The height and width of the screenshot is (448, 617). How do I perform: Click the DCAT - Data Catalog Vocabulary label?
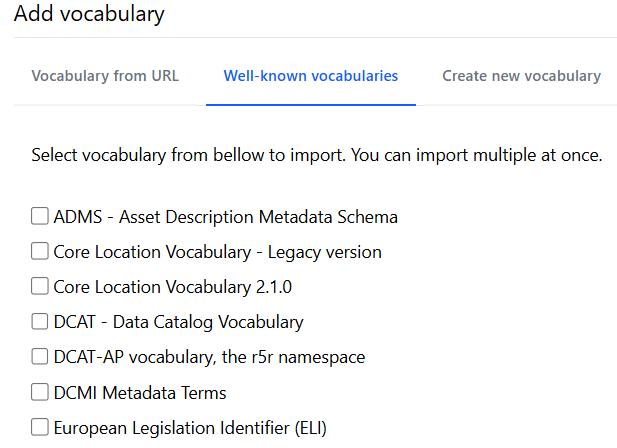(x=178, y=322)
